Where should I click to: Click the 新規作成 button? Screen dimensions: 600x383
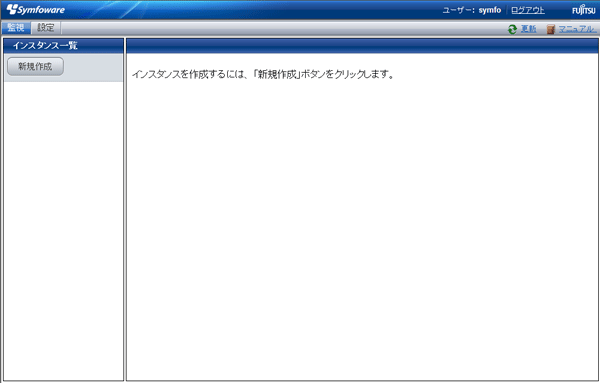(x=35, y=67)
